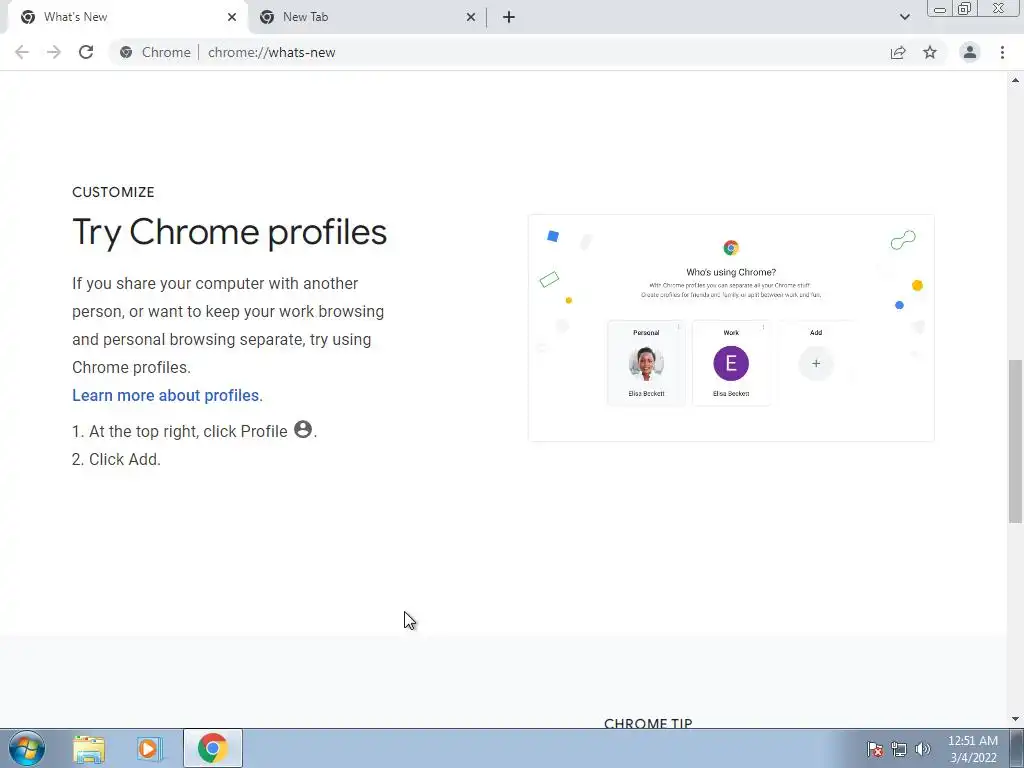Click the Chrome taskbar icon
Viewport: 1024px width, 768px height.
(212, 748)
